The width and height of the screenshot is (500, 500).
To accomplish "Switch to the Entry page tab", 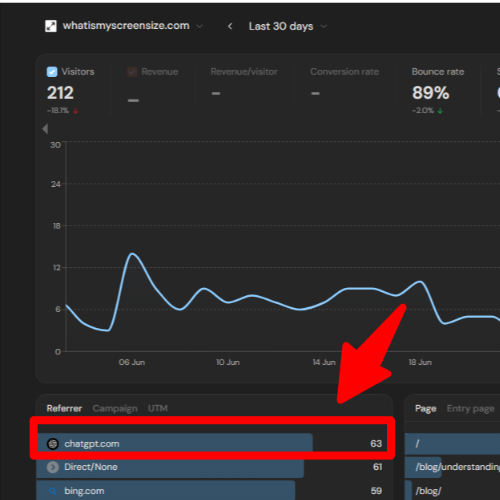I will [x=470, y=408].
